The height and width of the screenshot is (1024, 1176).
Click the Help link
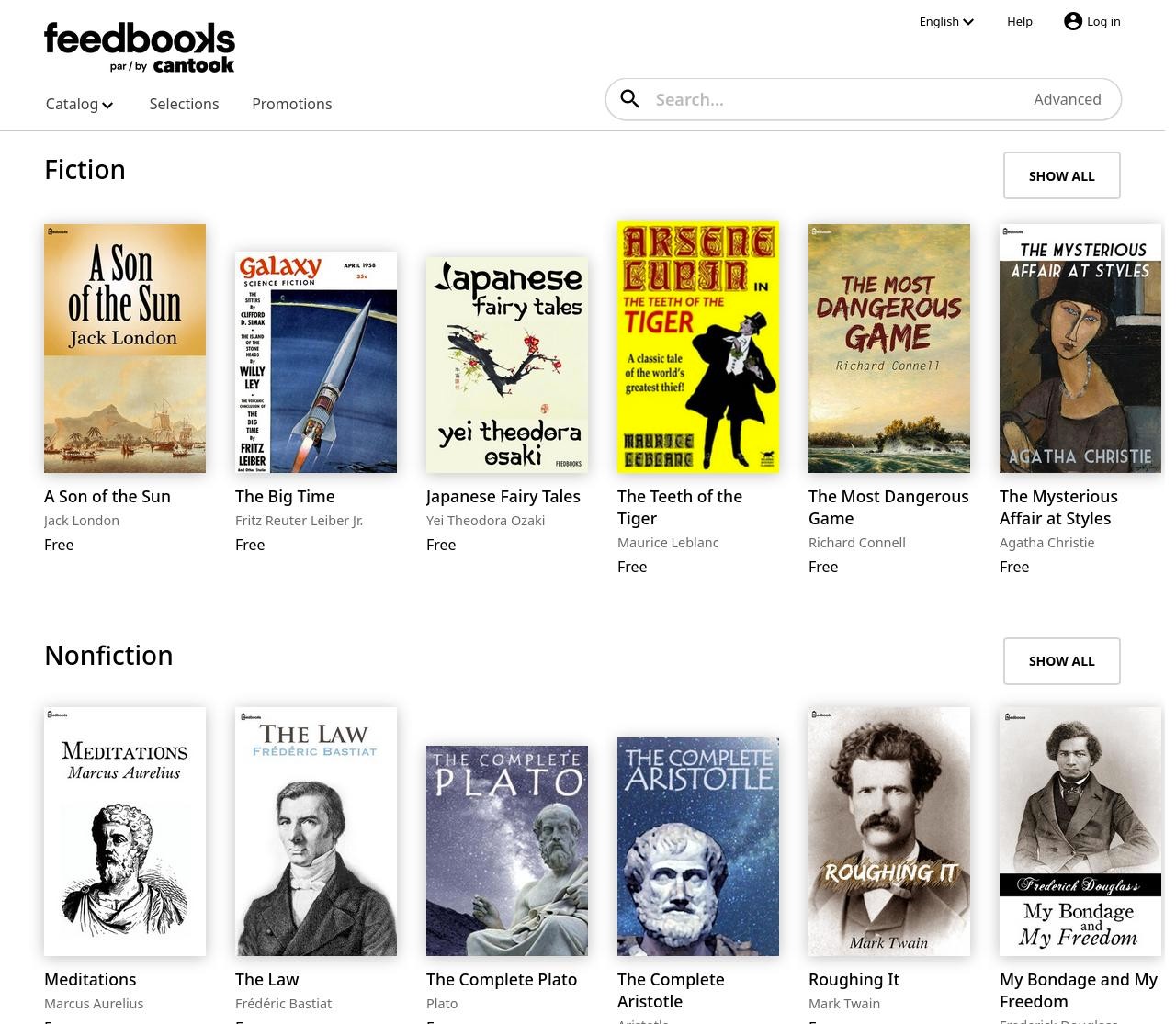[x=1020, y=21]
